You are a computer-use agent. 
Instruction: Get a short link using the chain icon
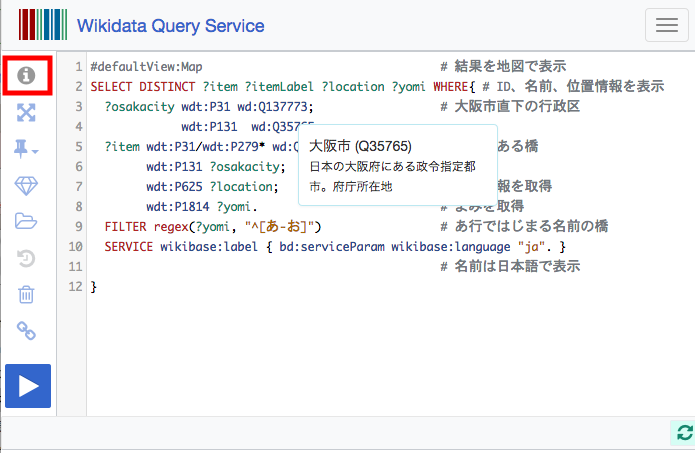[x=26, y=331]
